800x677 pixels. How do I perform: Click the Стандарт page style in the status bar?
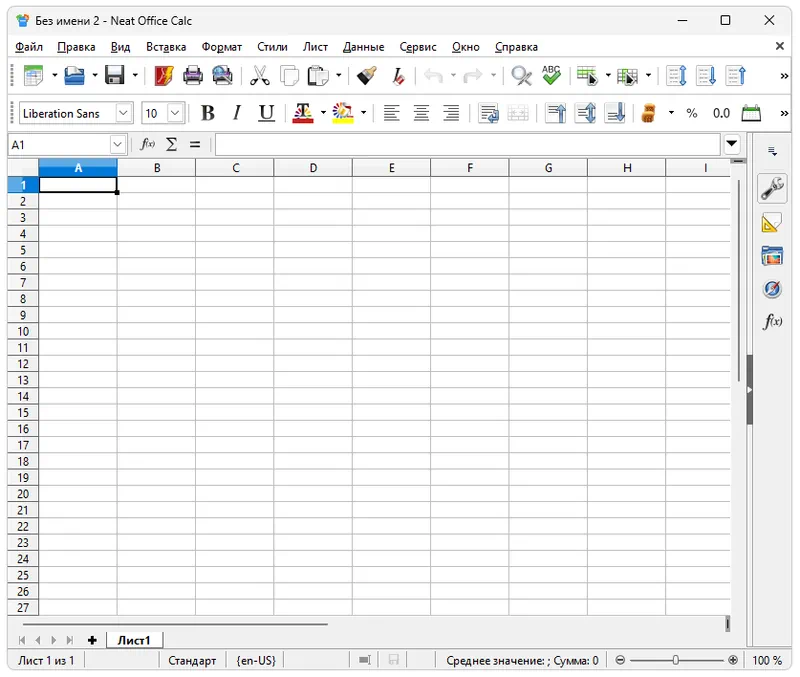[192, 661]
